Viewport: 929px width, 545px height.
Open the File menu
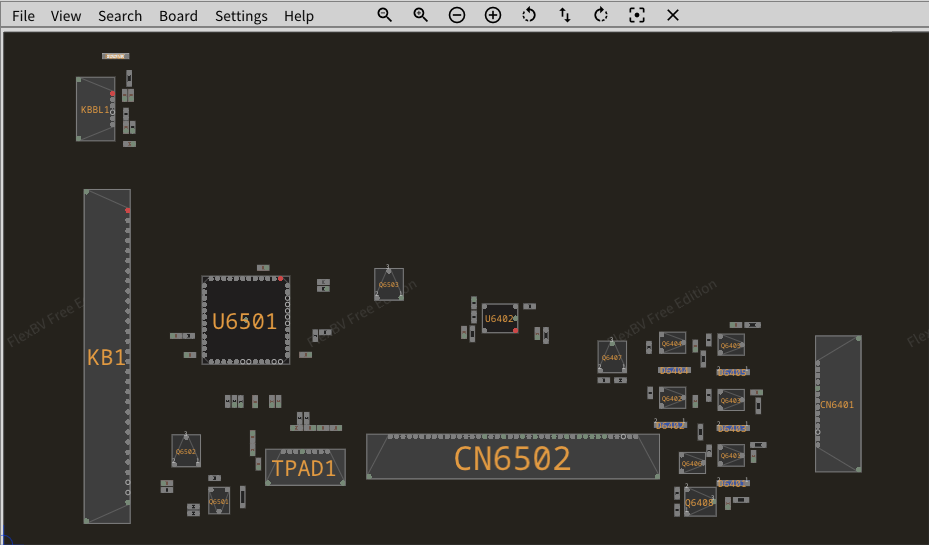pyautogui.click(x=23, y=16)
